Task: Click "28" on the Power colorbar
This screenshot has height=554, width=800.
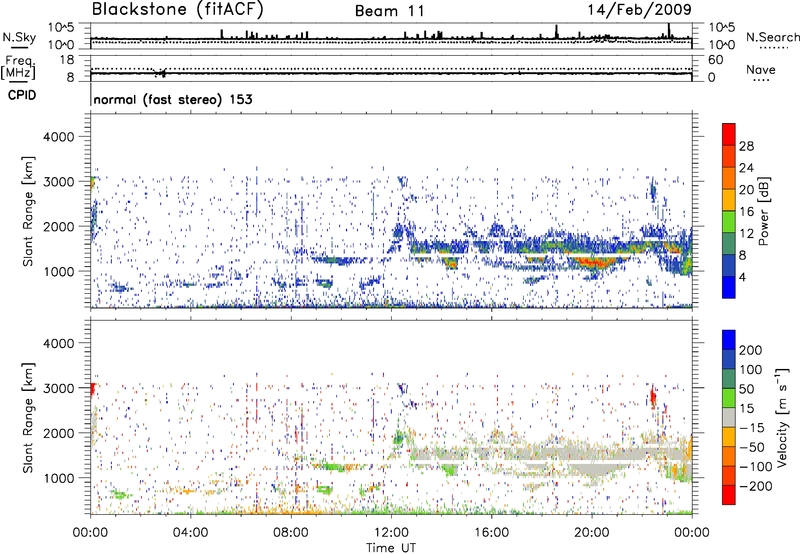Action: [746, 146]
